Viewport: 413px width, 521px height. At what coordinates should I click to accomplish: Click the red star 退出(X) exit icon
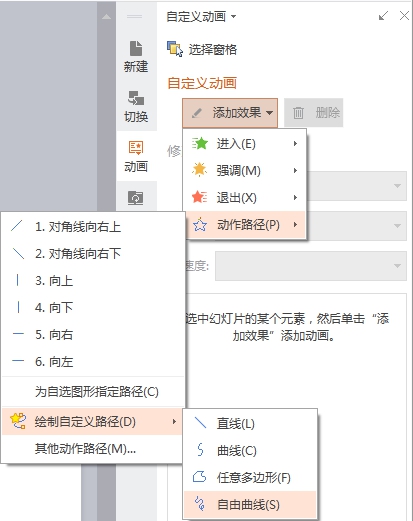(x=199, y=197)
